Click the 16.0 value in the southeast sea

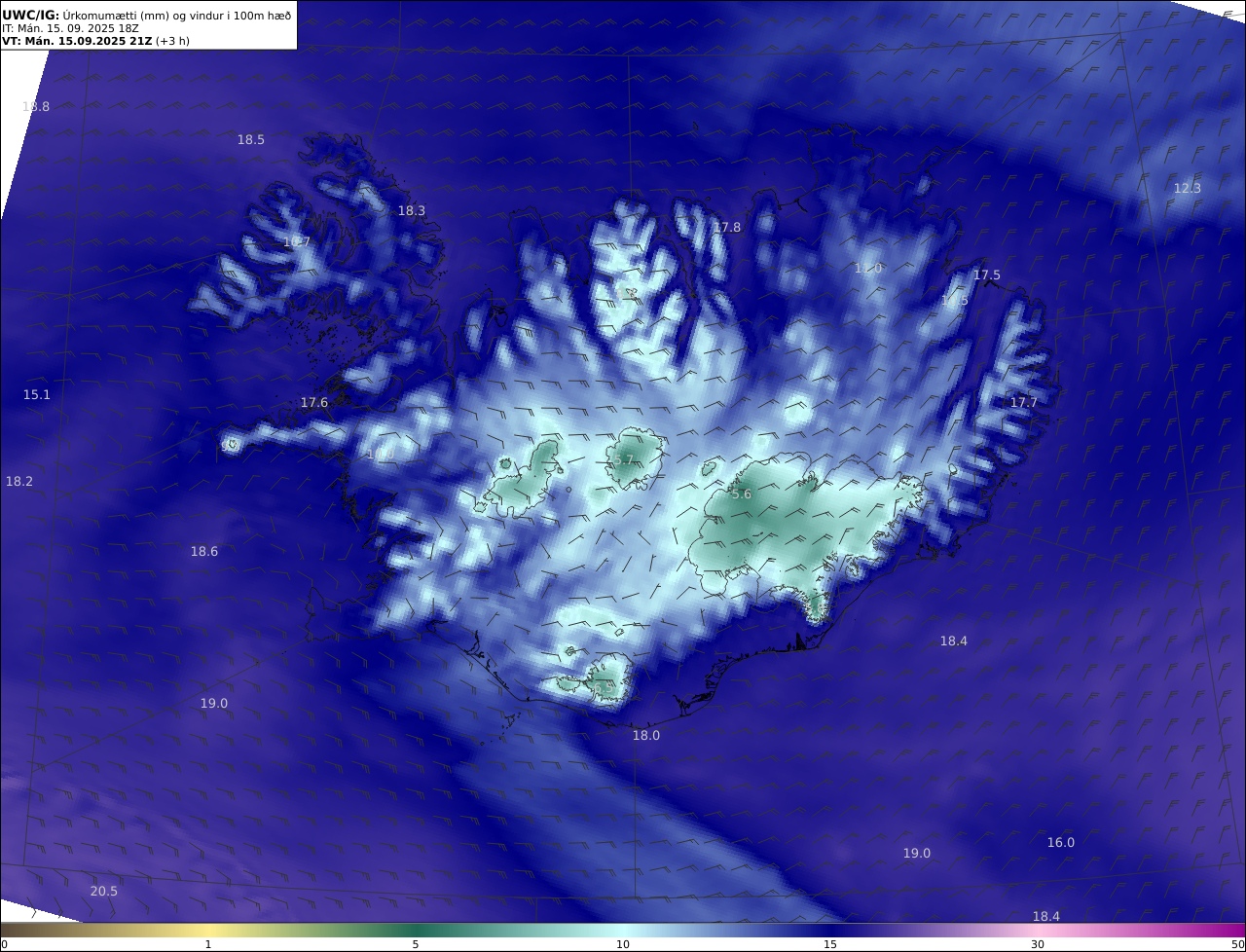point(1061,843)
